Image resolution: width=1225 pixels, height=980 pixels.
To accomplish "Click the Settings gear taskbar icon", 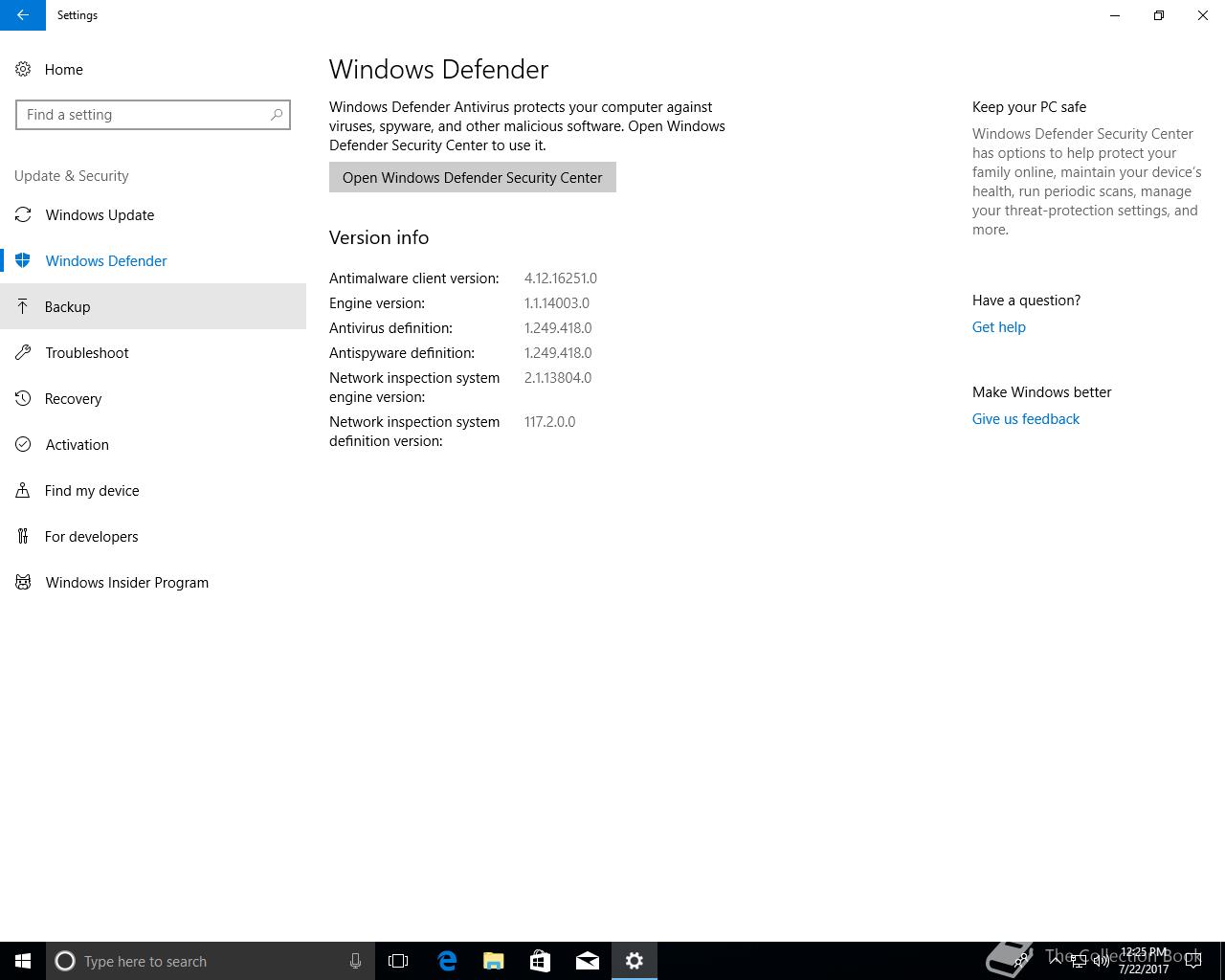I will point(635,961).
